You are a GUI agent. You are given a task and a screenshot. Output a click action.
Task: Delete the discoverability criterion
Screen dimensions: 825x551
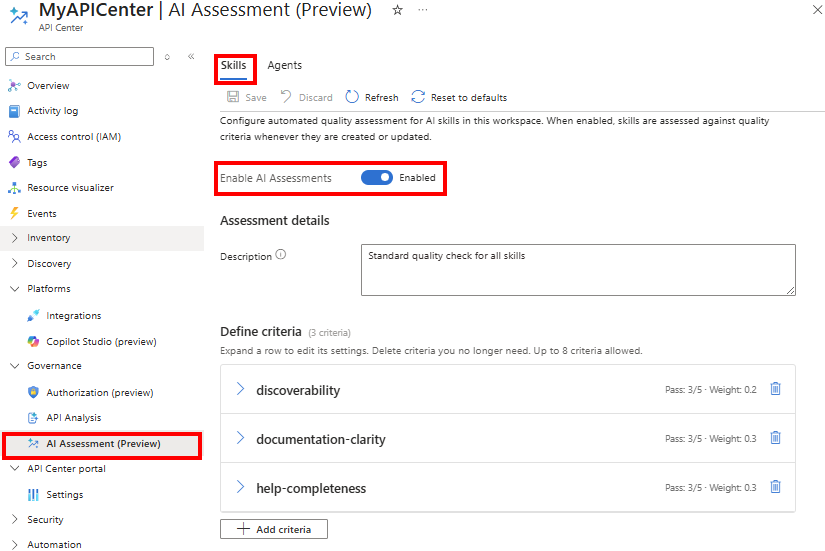pyautogui.click(x=776, y=389)
